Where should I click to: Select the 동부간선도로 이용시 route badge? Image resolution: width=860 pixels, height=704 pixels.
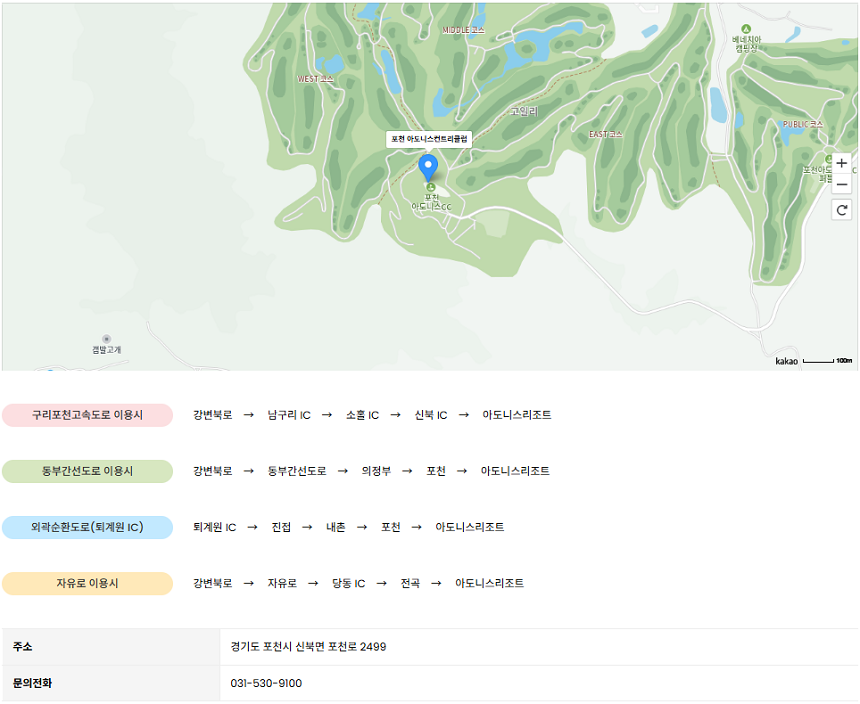tap(87, 471)
